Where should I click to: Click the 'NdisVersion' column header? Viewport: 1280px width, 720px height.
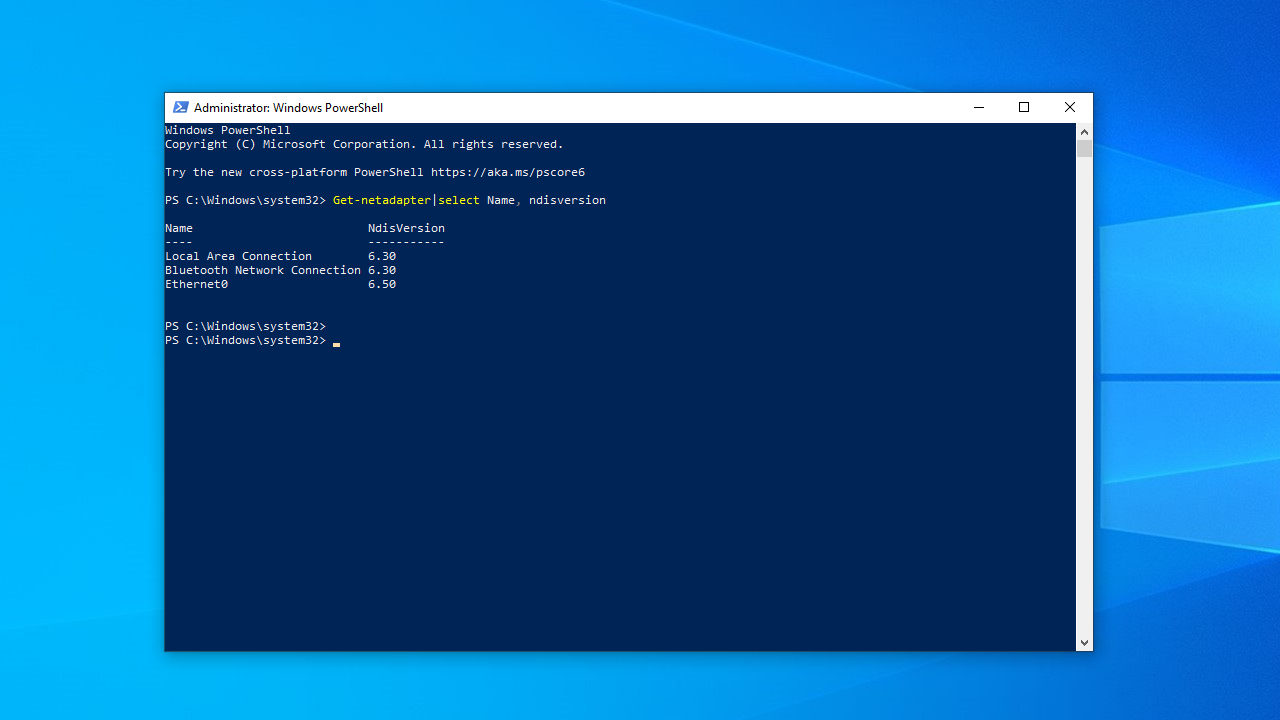[406, 228]
